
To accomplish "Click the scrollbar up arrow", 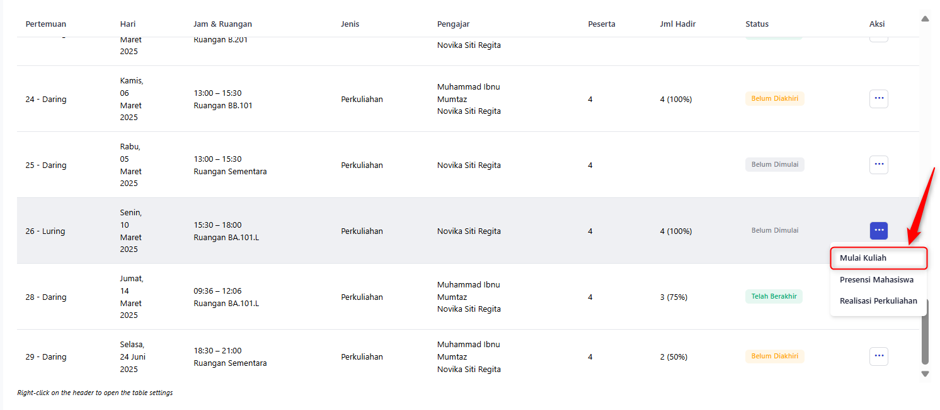I will tap(925, 18).
